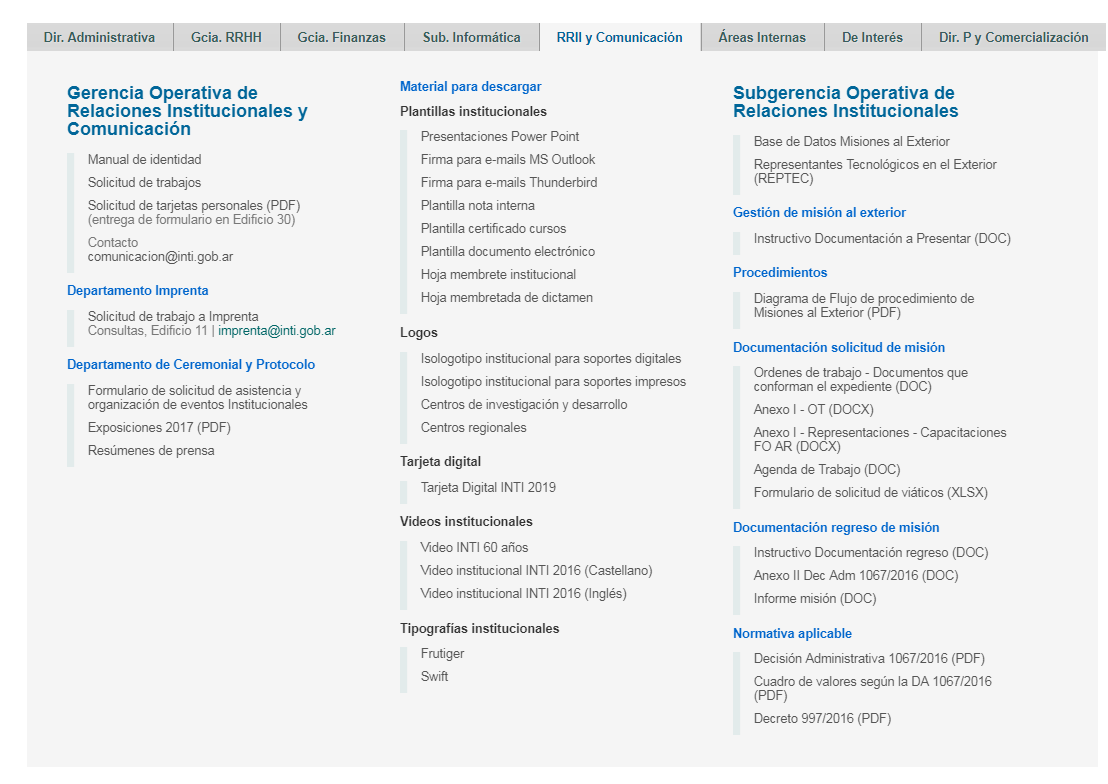Download Formulario de solicitud de viáticos (XLSX)
This screenshot has height=784, width=1108.
870,493
